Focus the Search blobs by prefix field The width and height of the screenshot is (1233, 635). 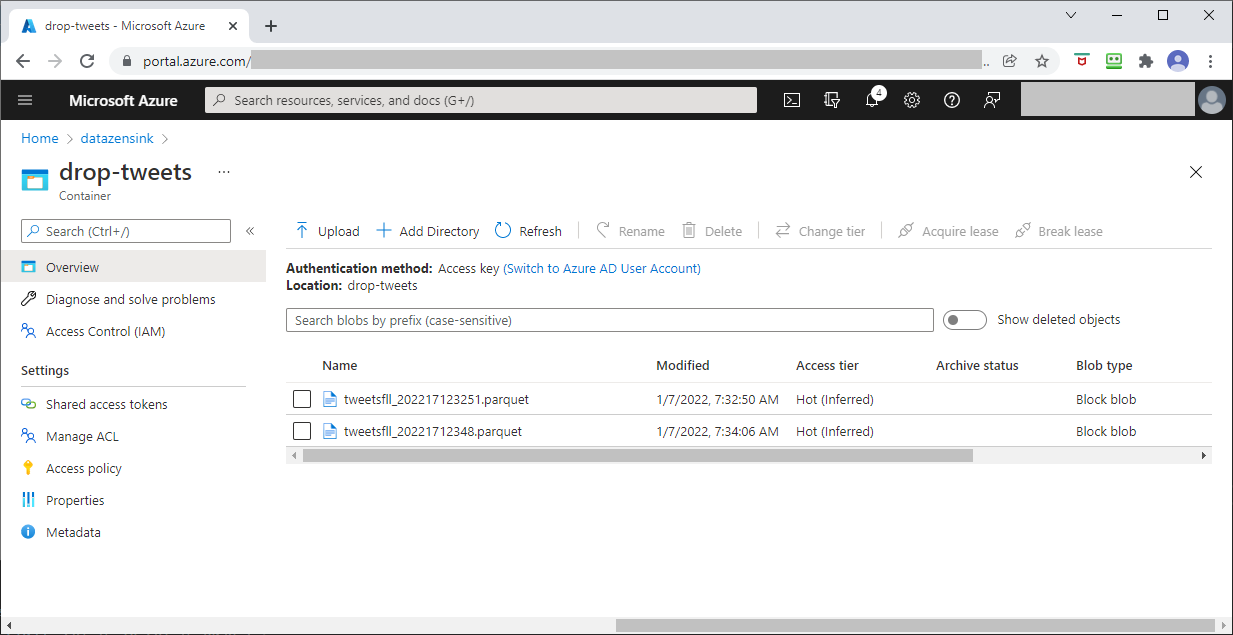[610, 320]
